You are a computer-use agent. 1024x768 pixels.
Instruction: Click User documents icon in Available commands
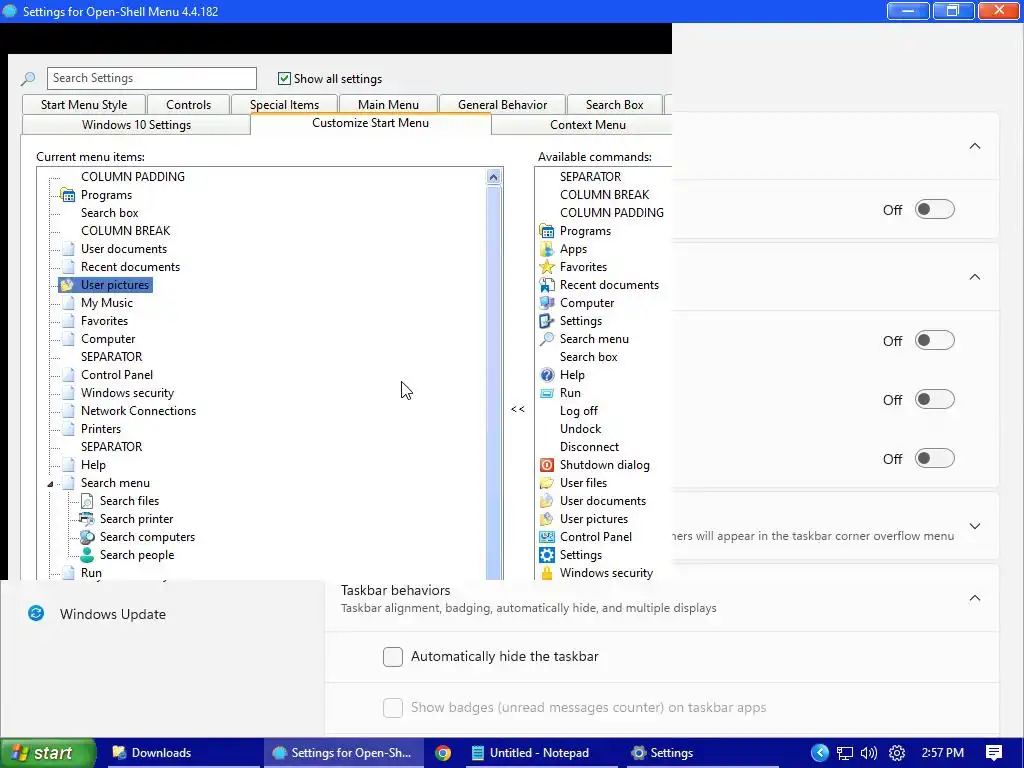[547, 501]
